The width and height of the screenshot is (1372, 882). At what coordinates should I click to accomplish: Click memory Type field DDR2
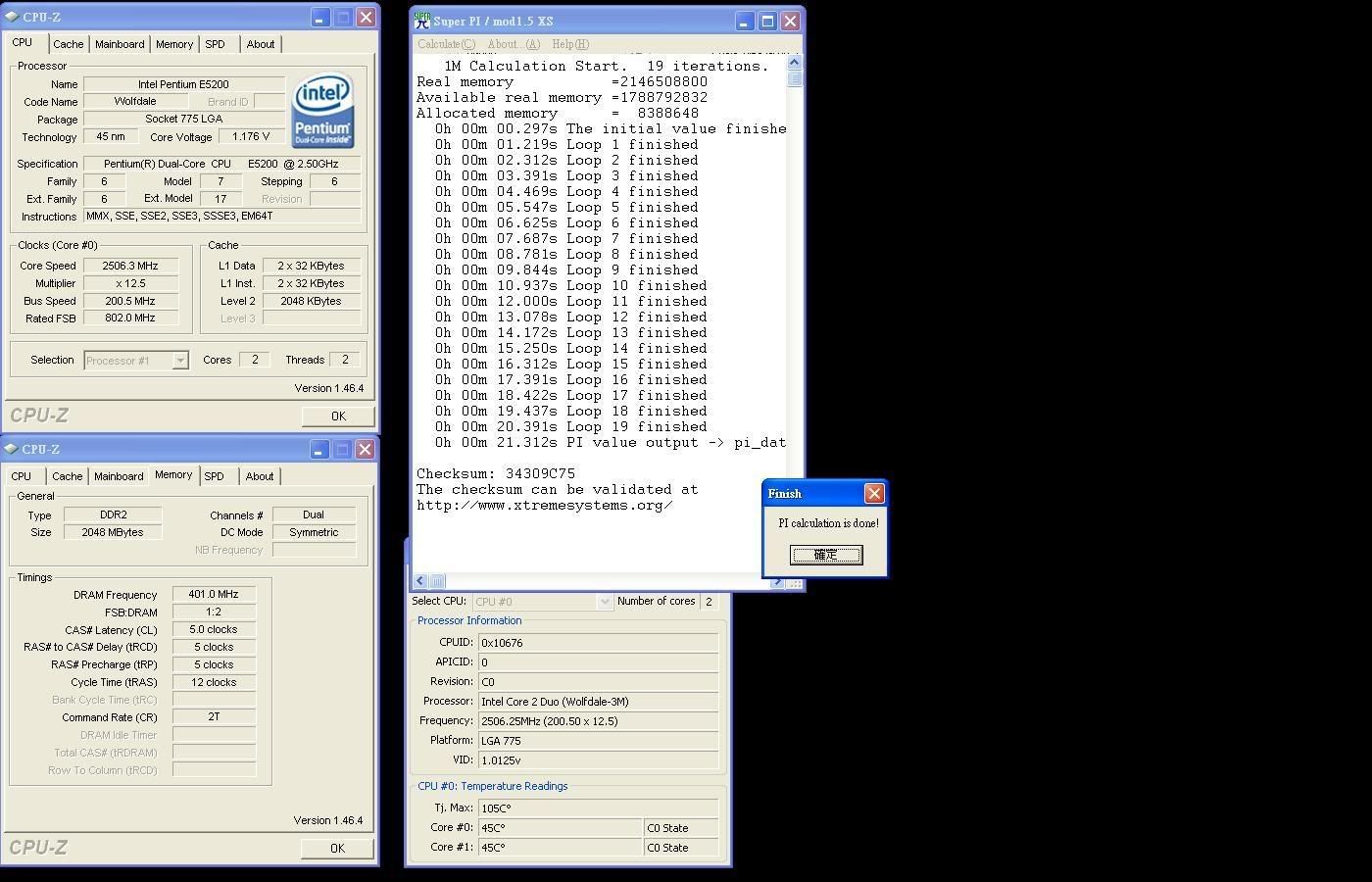click(x=113, y=514)
